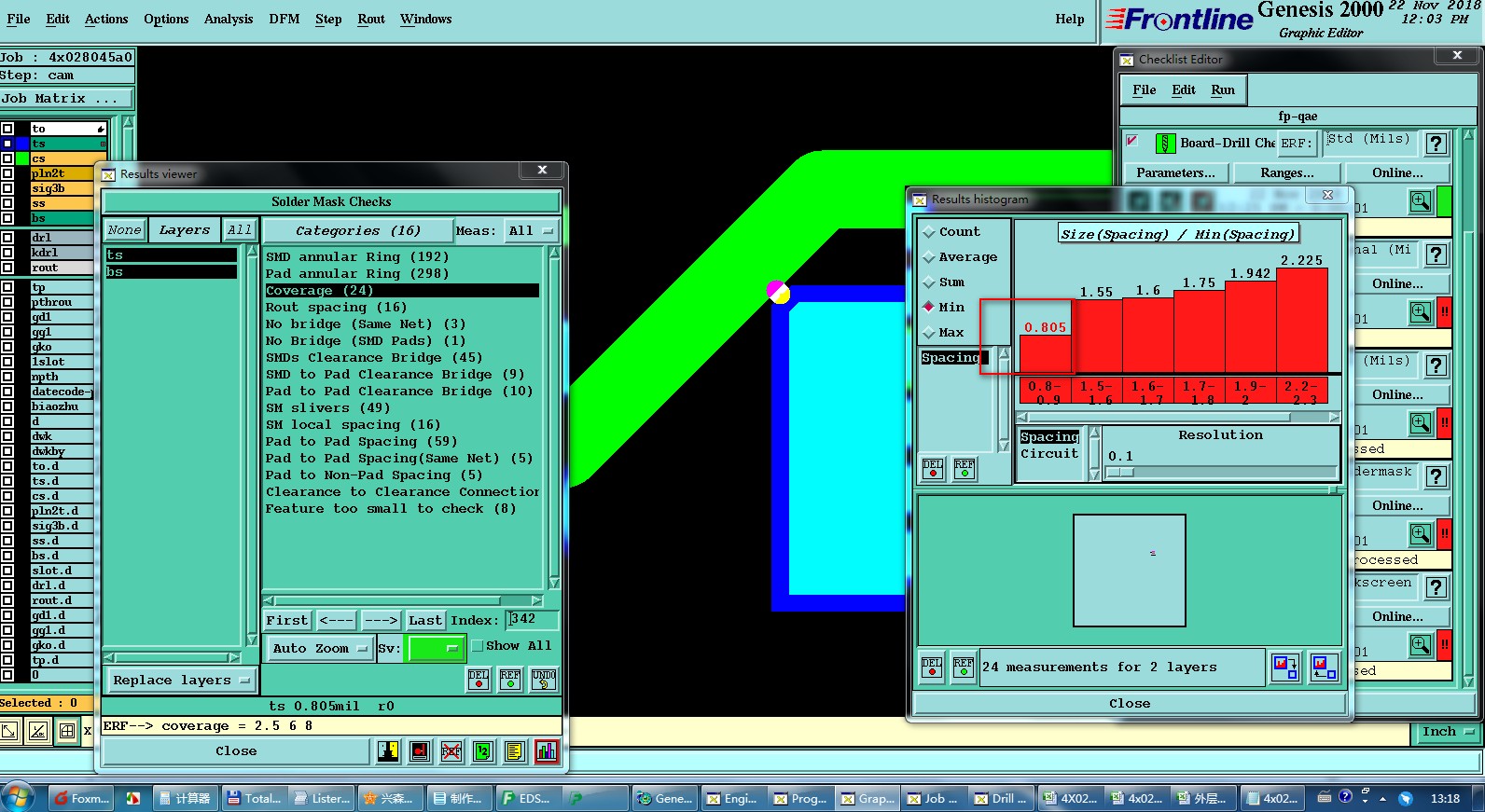Click the green numbered page icon

(483, 750)
